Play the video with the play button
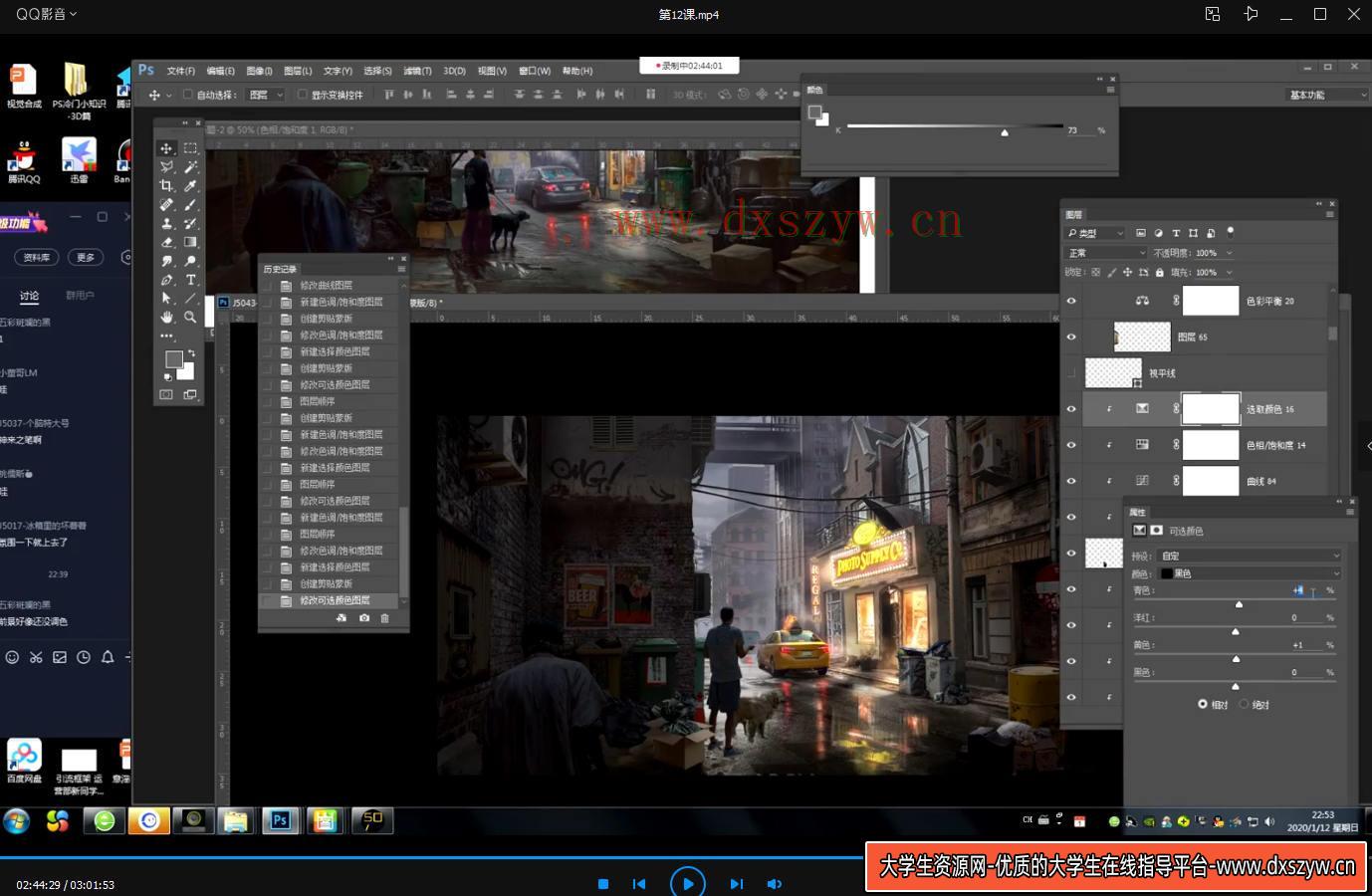1372x896 pixels. 688,883
